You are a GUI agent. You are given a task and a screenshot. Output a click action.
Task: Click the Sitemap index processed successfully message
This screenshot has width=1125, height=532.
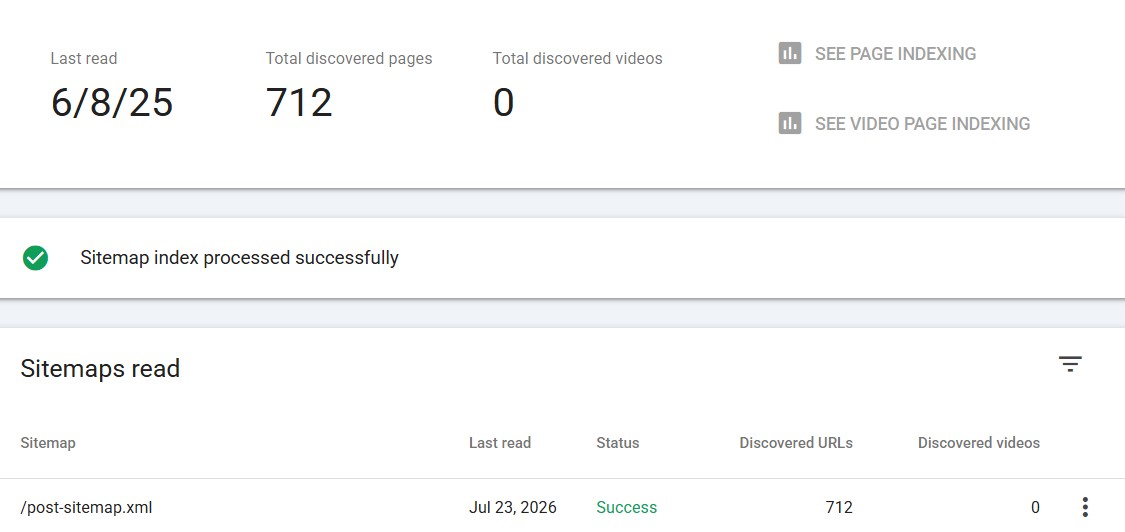point(240,258)
